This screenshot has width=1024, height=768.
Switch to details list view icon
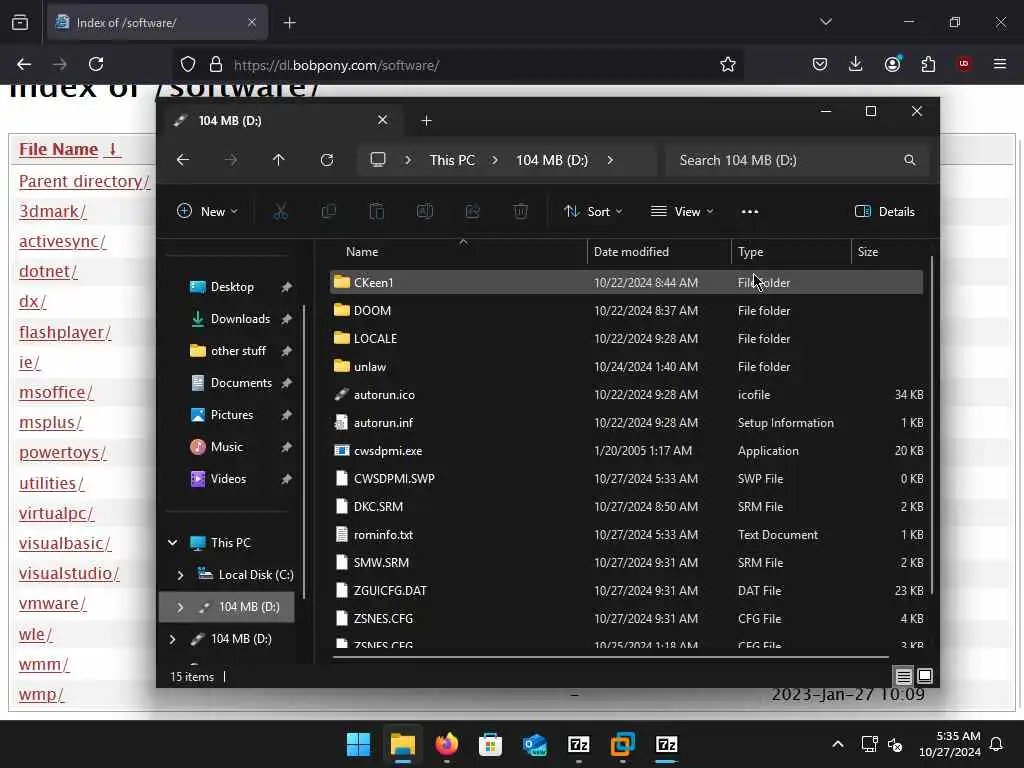pos(903,676)
